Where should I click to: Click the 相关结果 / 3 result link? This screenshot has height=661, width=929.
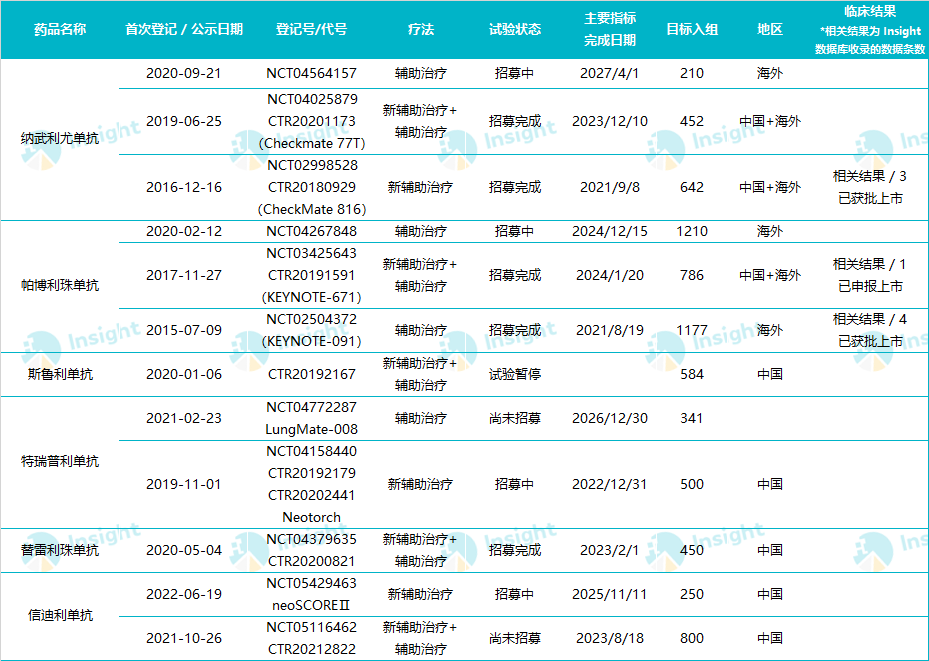point(869,177)
